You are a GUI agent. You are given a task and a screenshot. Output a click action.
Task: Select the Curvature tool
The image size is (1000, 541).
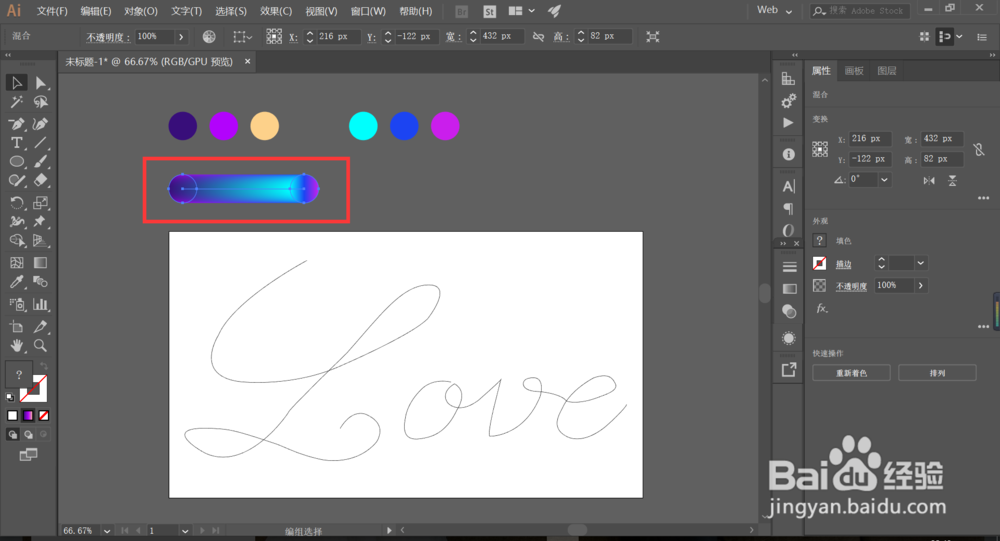pos(40,124)
